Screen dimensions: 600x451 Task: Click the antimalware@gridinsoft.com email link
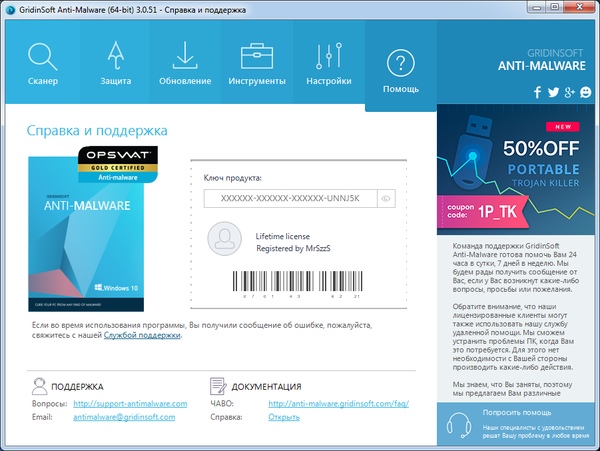pyautogui.click(x=130, y=417)
